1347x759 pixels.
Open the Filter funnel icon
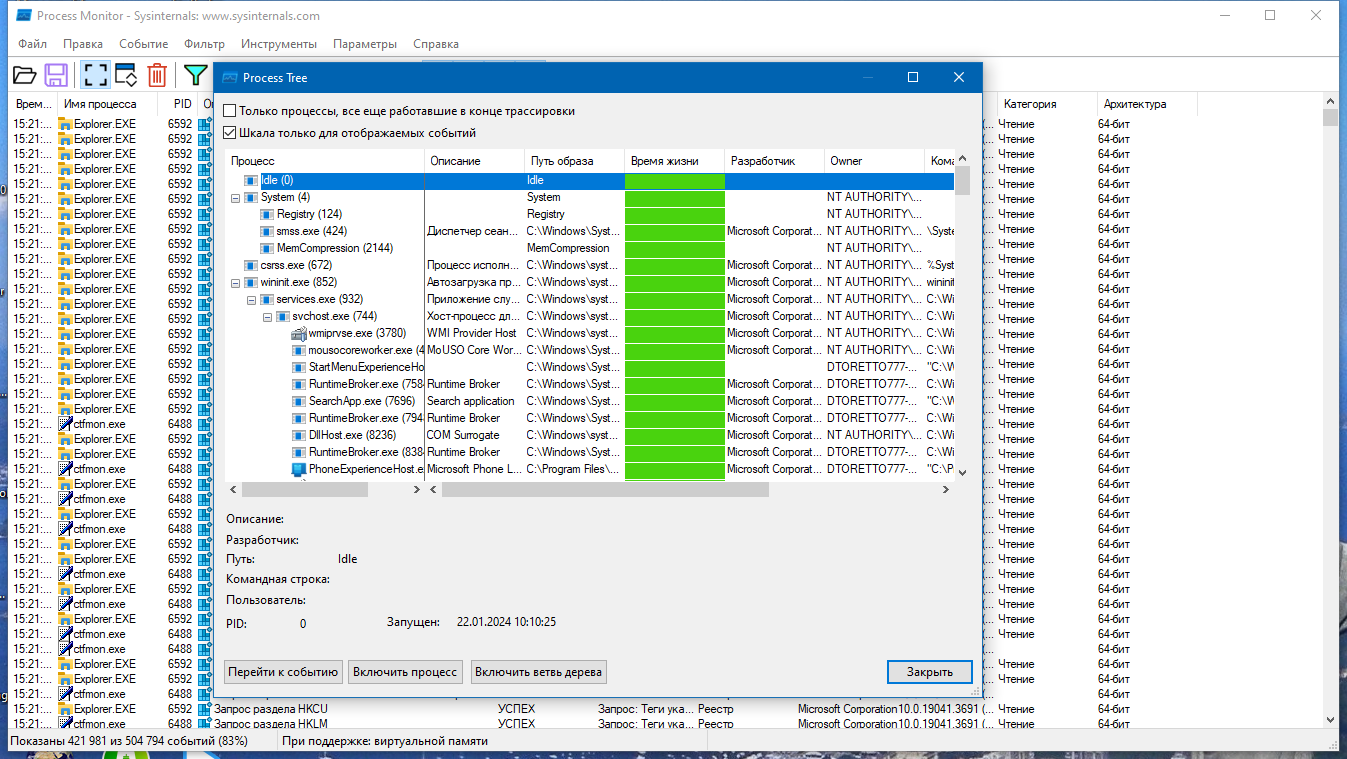pos(196,75)
